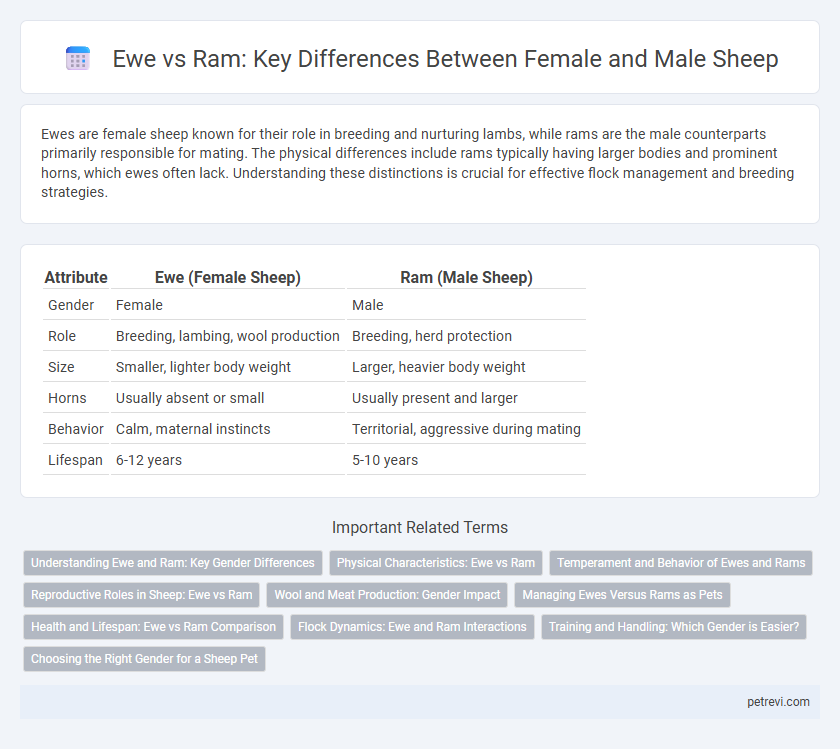840x749 pixels.
Task: Select the Behavior row label
Action: tap(76, 429)
